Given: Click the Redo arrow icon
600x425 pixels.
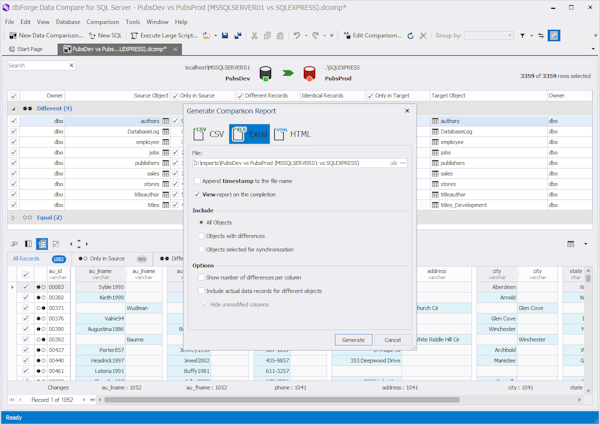Looking at the screenshot, I should 315,36.
